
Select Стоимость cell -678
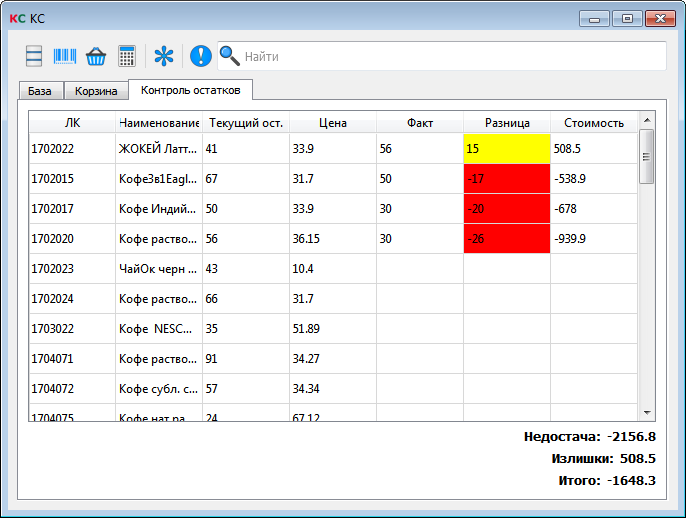(x=594, y=209)
